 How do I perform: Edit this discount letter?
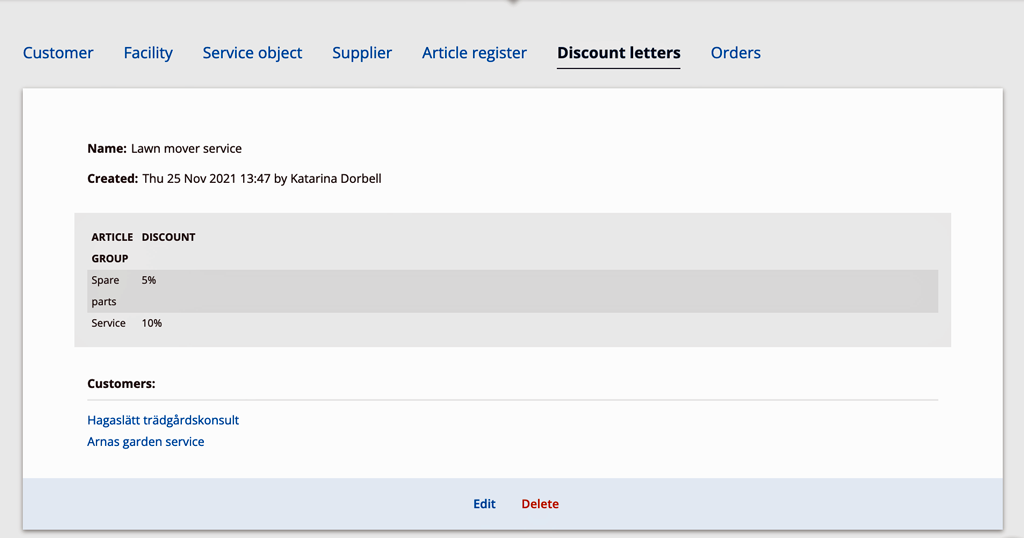484,504
